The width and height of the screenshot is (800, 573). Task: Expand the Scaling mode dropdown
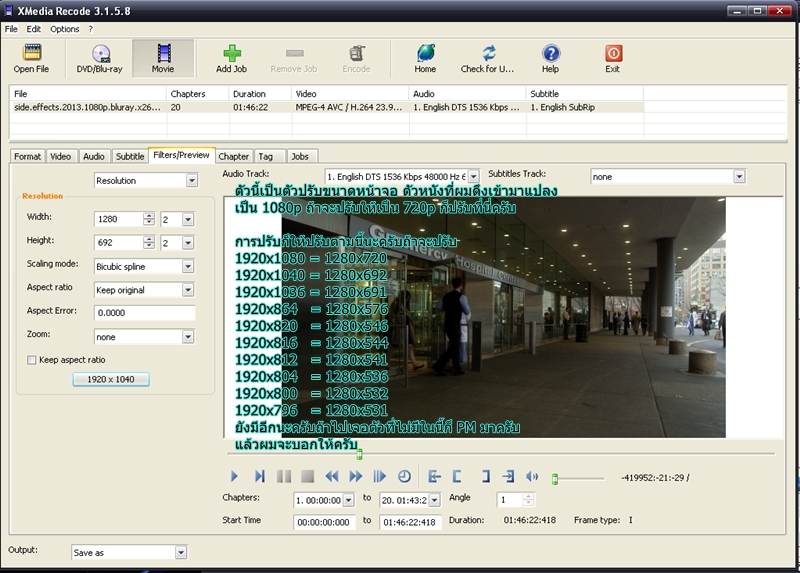[x=187, y=266]
